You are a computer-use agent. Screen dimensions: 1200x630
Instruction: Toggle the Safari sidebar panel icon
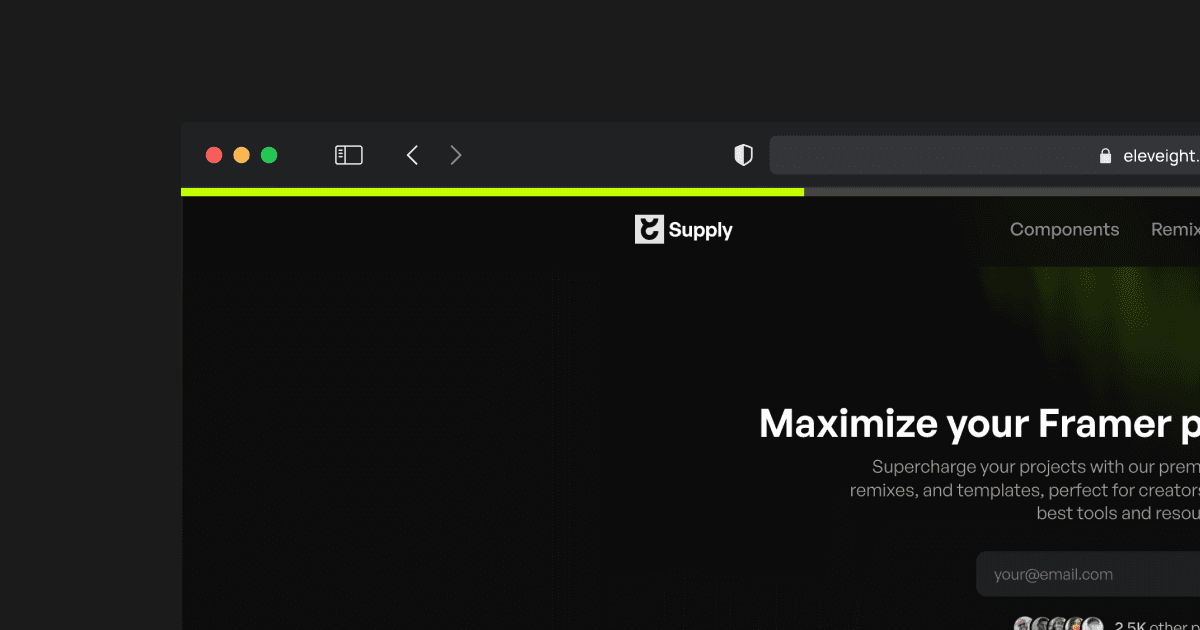point(348,155)
